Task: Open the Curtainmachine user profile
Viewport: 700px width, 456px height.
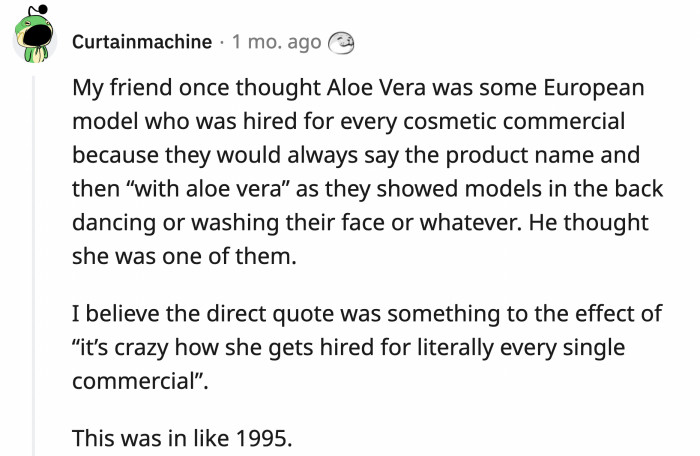Action: point(142,42)
